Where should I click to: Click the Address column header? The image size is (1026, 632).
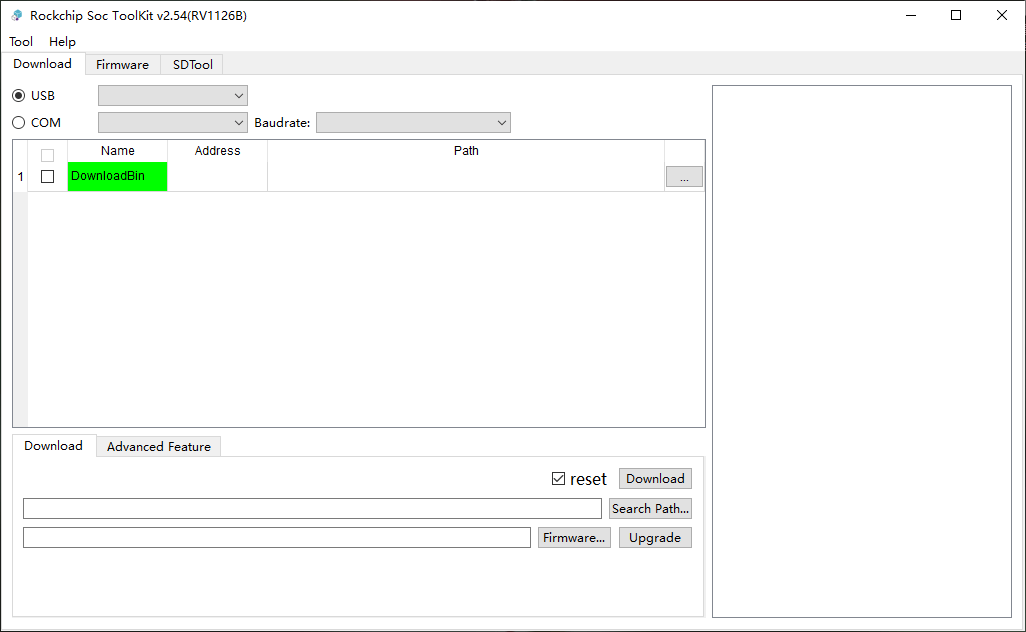[x=217, y=150]
